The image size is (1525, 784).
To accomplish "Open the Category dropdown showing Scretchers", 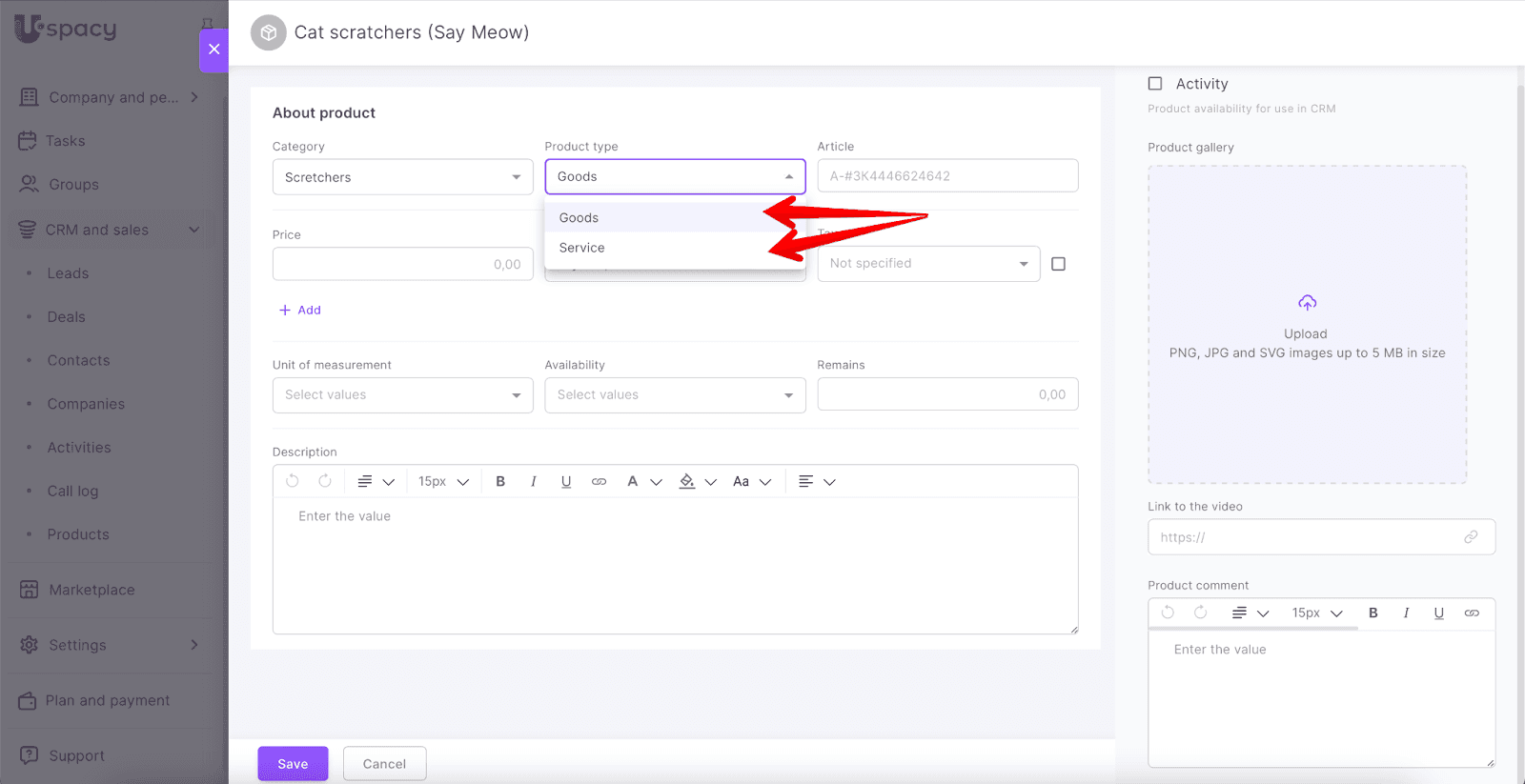I will click(402, 177).
